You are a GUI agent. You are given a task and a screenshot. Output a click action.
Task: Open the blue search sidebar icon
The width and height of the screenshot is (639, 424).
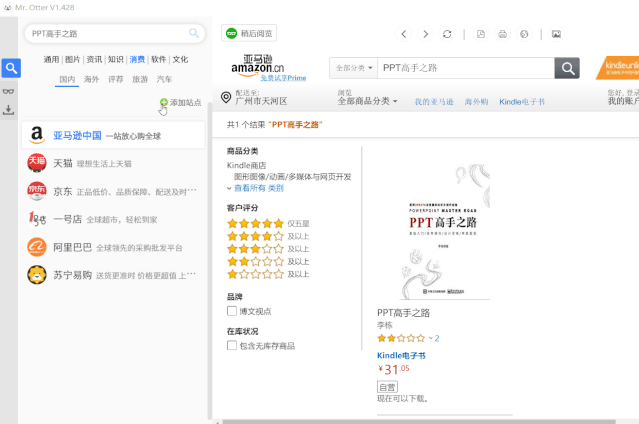[11, 68]
